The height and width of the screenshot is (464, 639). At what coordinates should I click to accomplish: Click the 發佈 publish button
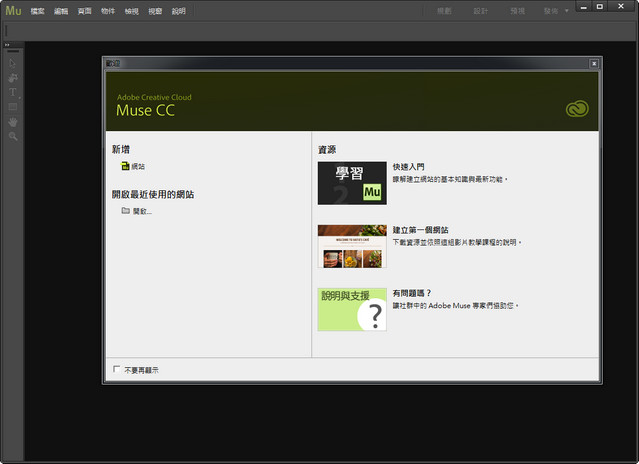551,11
